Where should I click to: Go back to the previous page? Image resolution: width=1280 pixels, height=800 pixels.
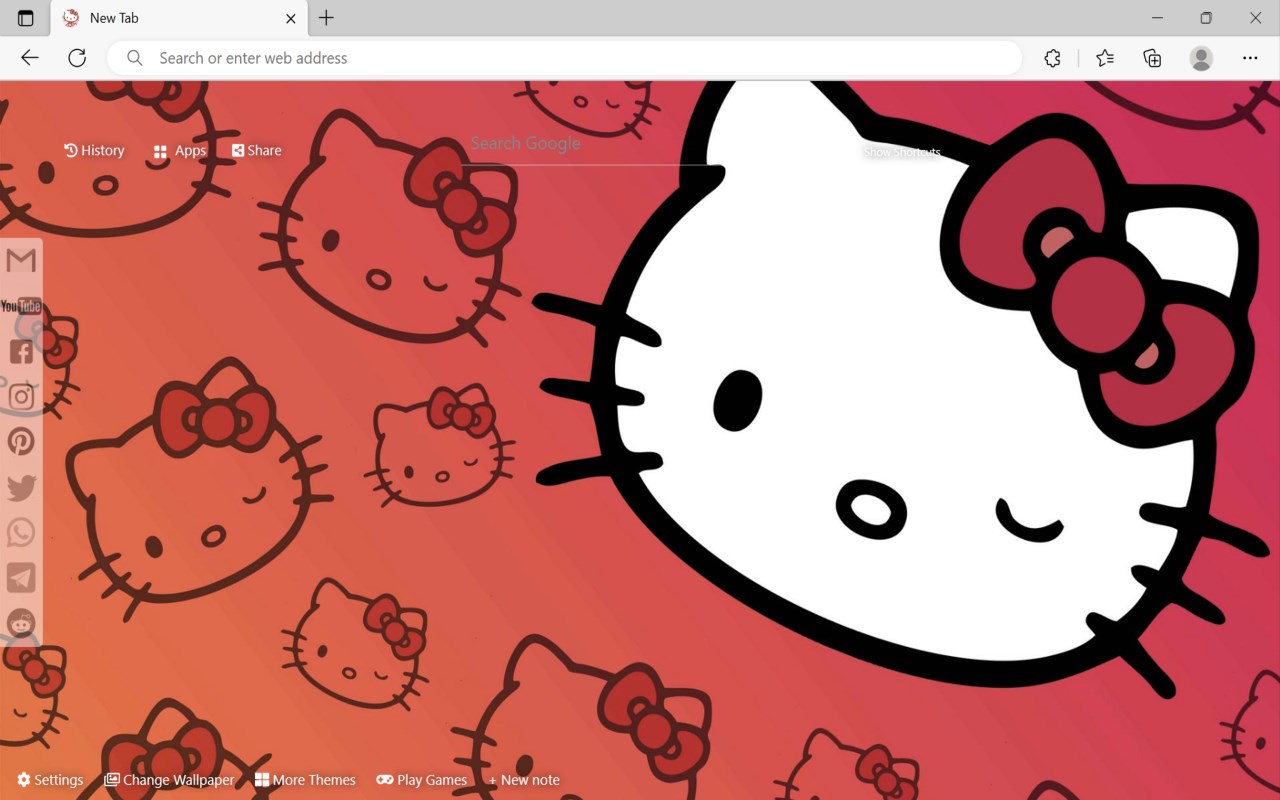30,58
